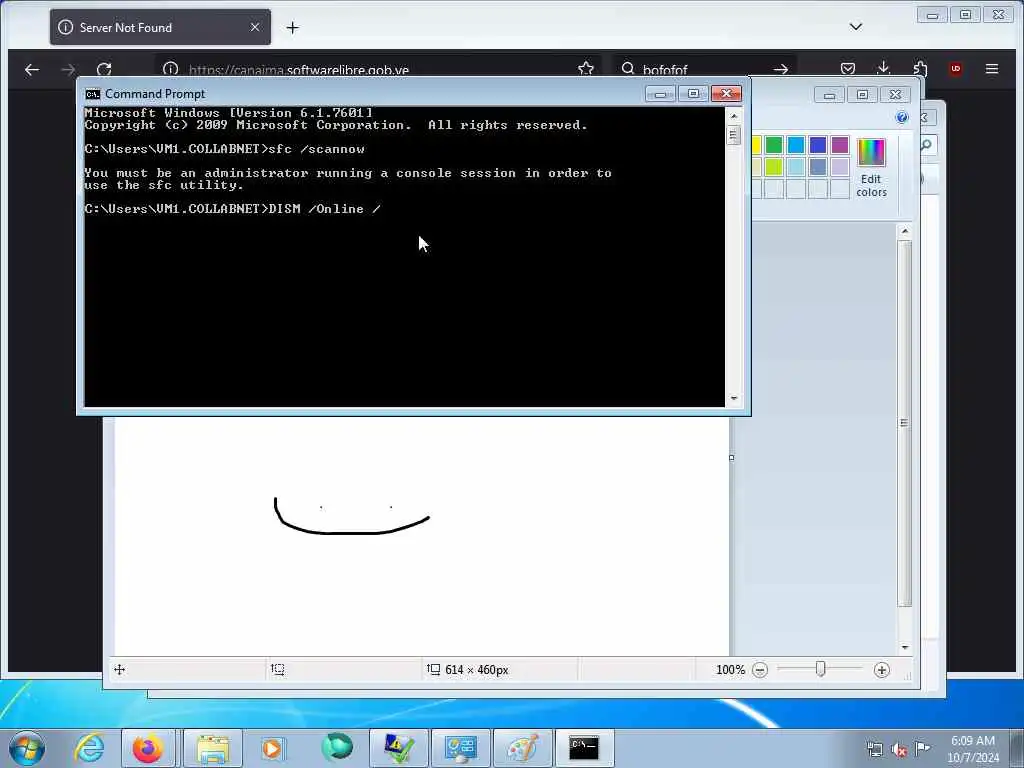The height and width of the screenshot is (768, 1024).
Task: Pick the blue-gray swatch in Paint
Action: tap(818, 167)
